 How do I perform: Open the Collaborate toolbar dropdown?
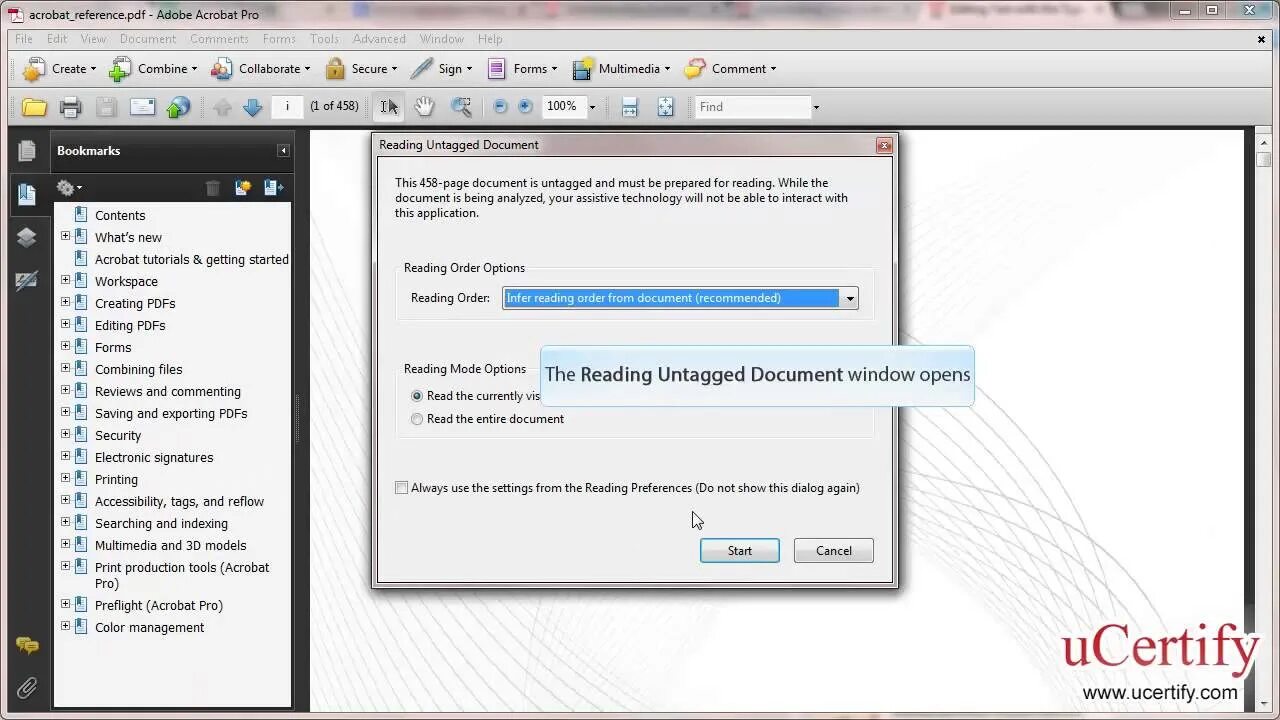[260, 69]
